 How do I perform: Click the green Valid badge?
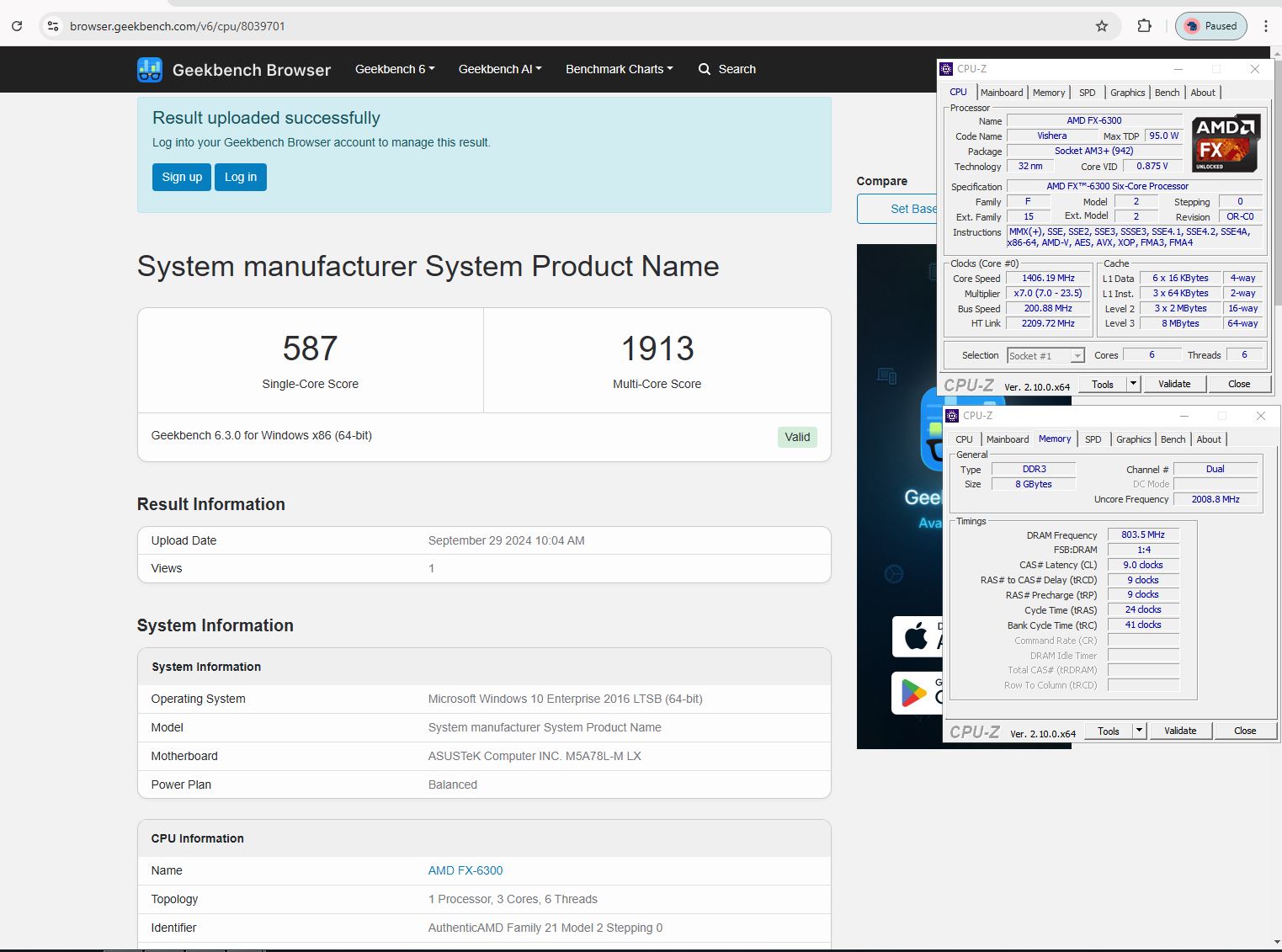(797, 437)
